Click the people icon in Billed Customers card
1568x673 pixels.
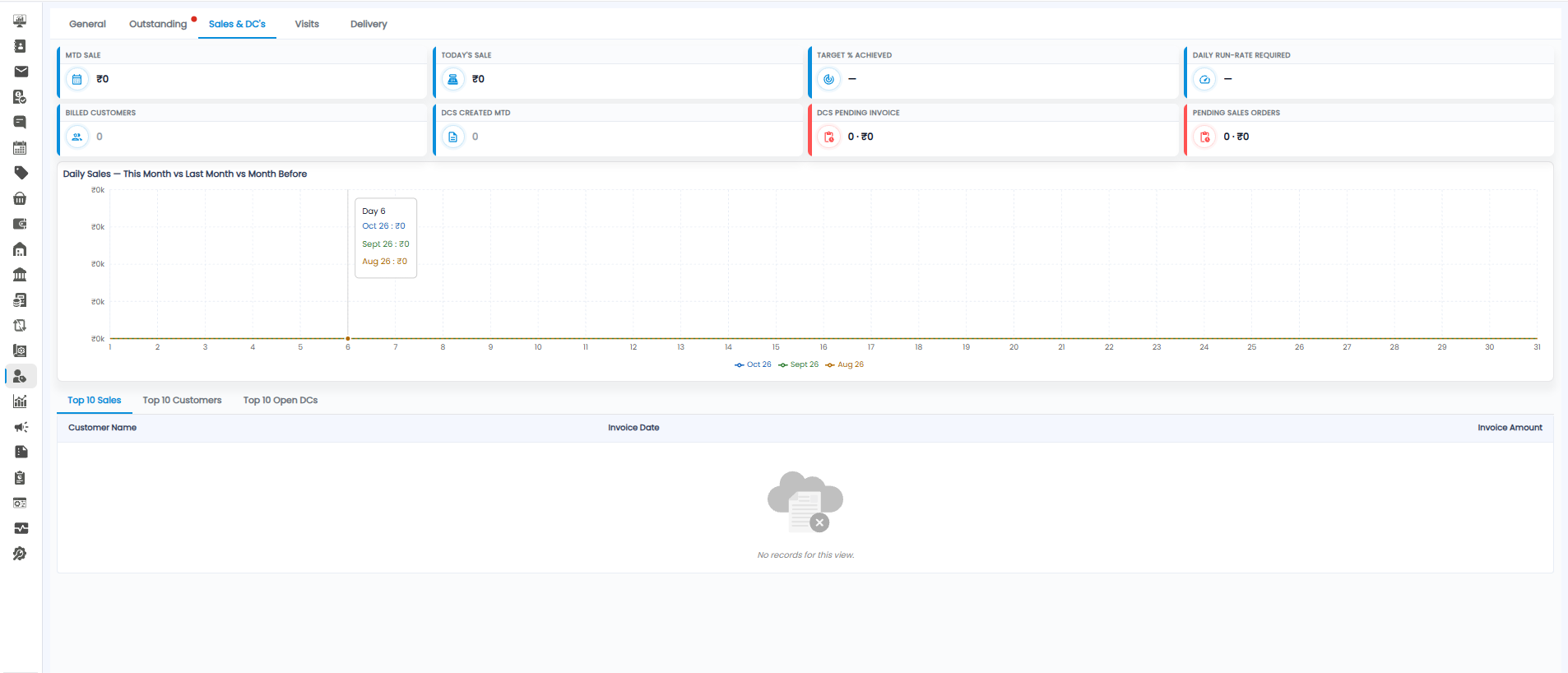(x=77, y=137)
